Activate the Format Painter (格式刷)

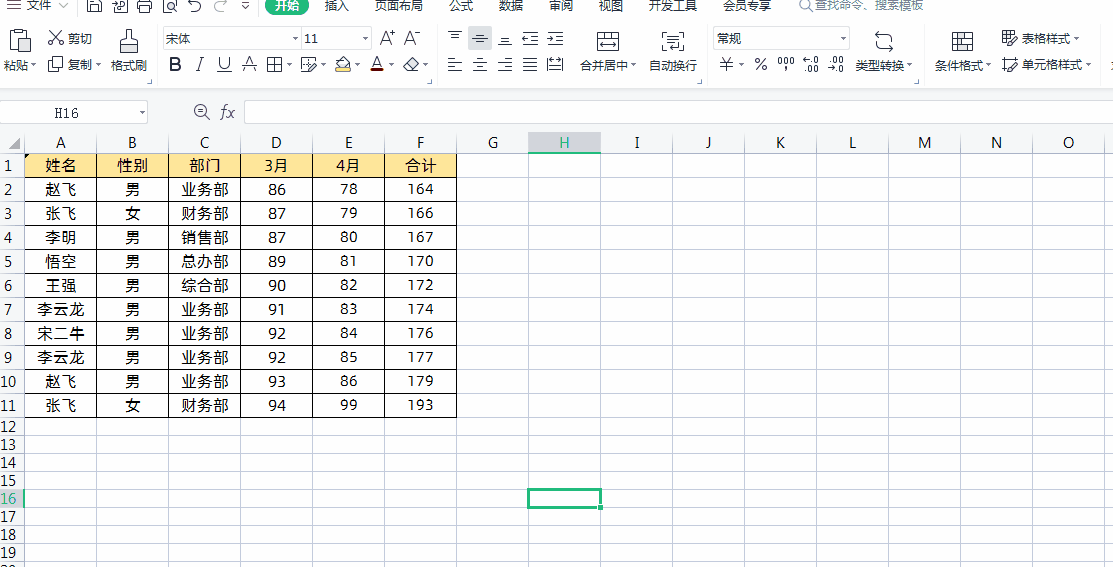click(x=128, y=51)
